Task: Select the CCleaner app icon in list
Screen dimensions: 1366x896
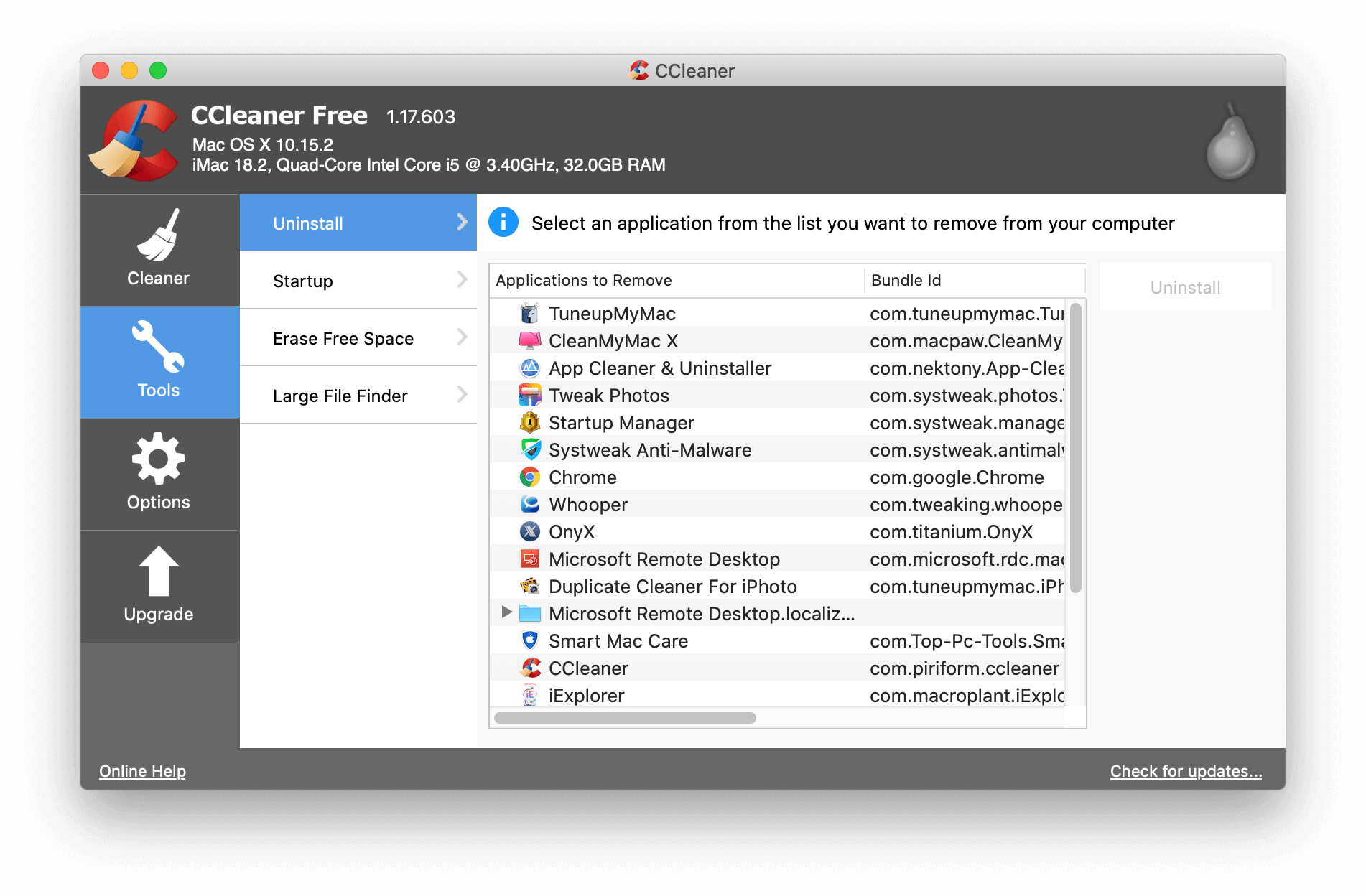Action: pyautogui.click(x=529, y=668)
